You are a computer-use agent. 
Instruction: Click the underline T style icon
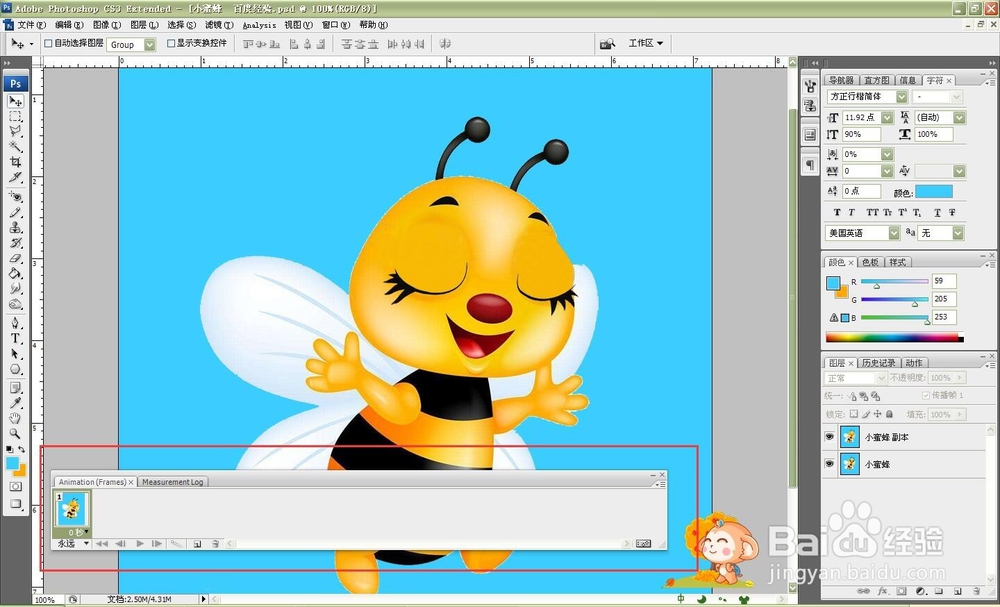click(x=937, y=212)
